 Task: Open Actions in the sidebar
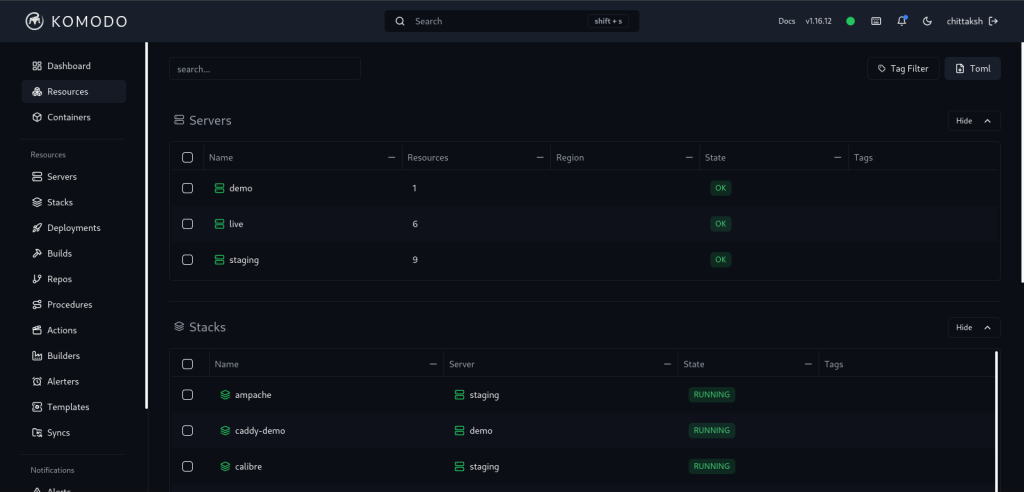(74, 330)
